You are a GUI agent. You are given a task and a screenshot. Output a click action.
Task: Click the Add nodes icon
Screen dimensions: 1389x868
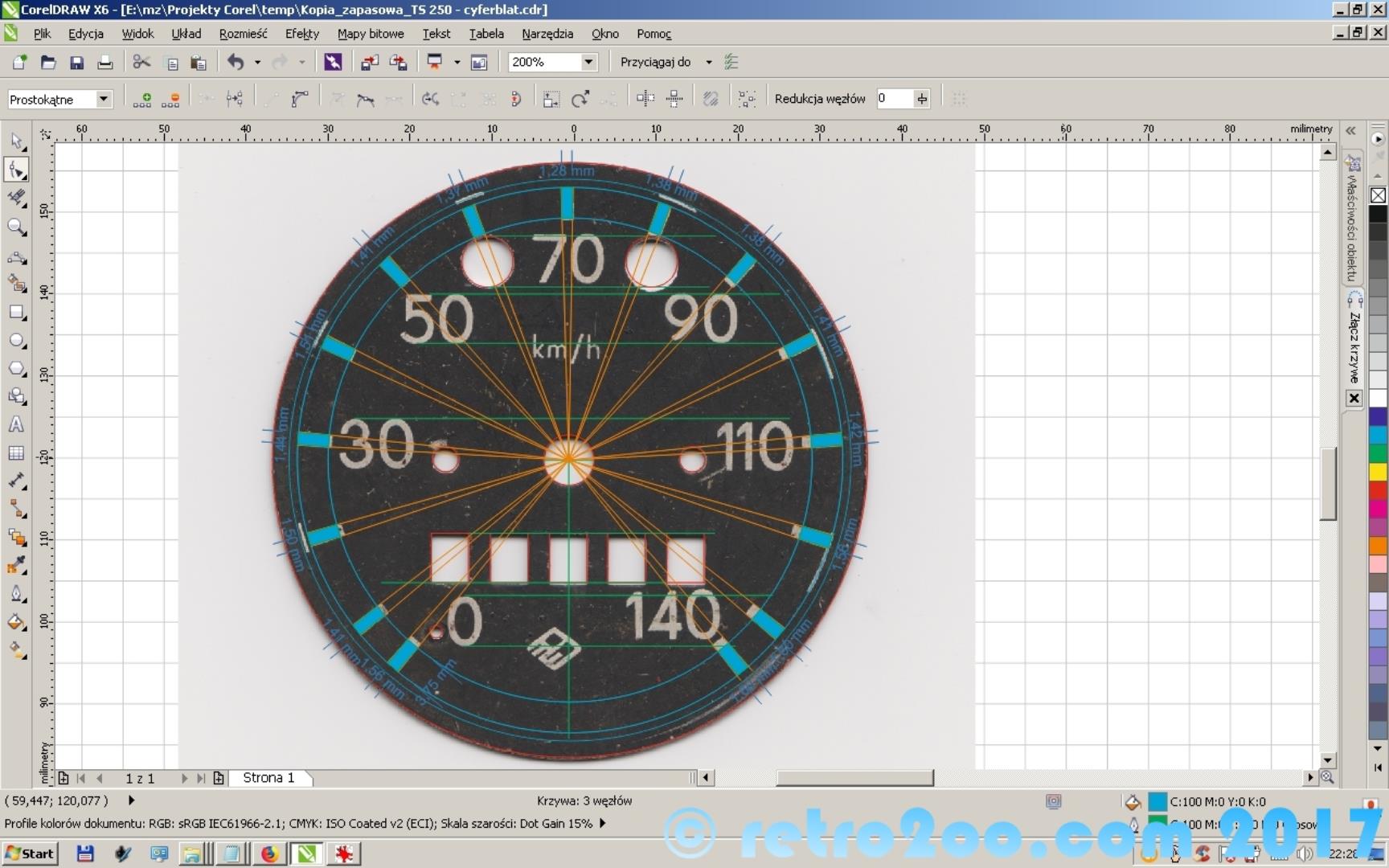tap(142, 99)
